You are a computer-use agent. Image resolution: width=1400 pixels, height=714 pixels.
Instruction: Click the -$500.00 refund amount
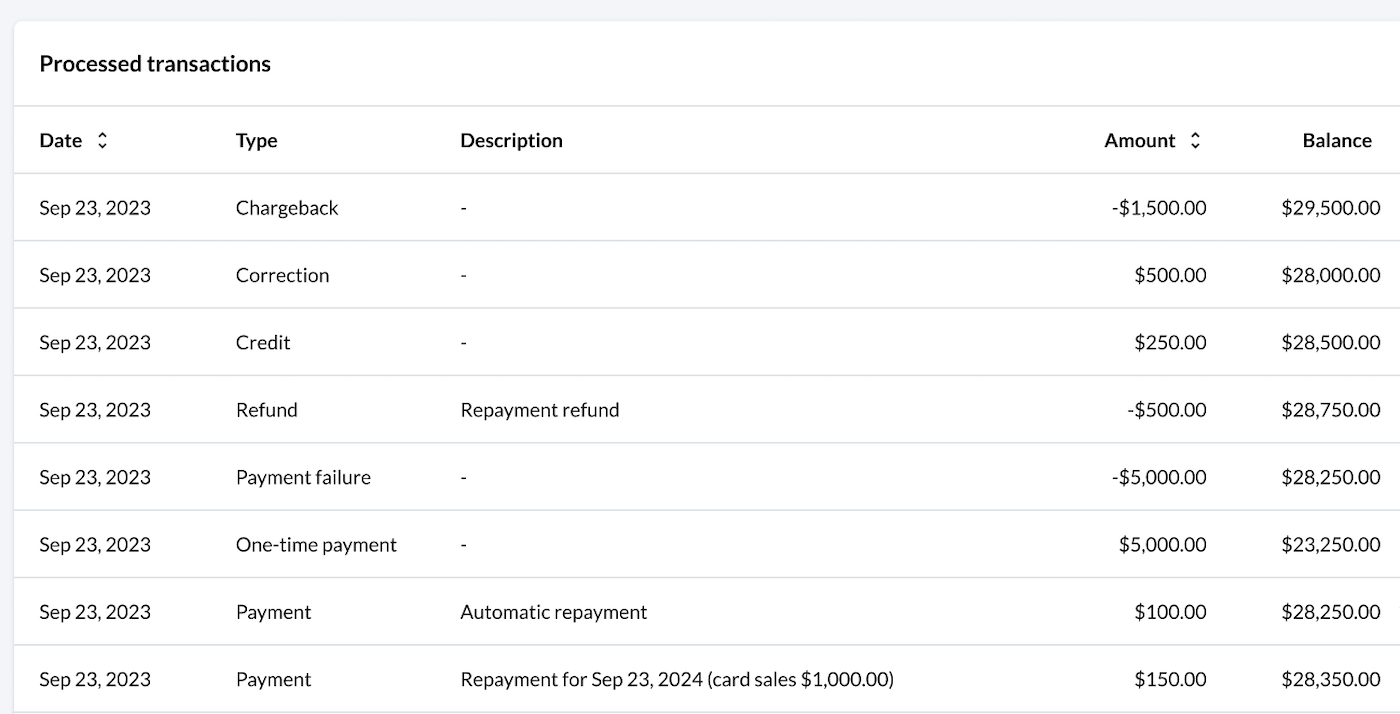[1166, 410]
